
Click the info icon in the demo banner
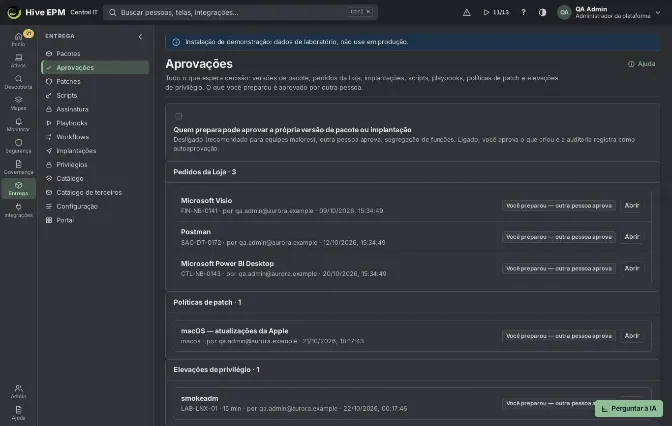point(176,42)
